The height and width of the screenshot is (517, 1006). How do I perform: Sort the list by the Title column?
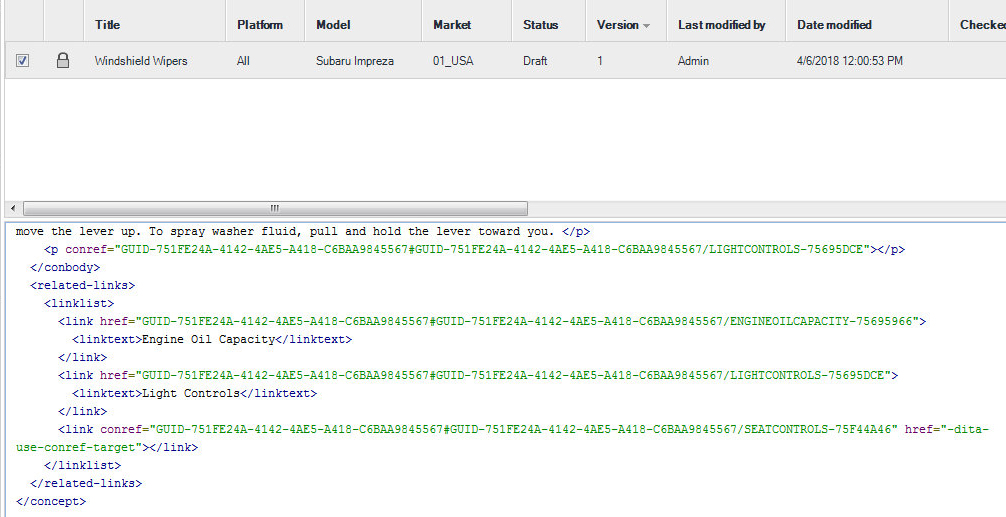click(x=108, y=25)
